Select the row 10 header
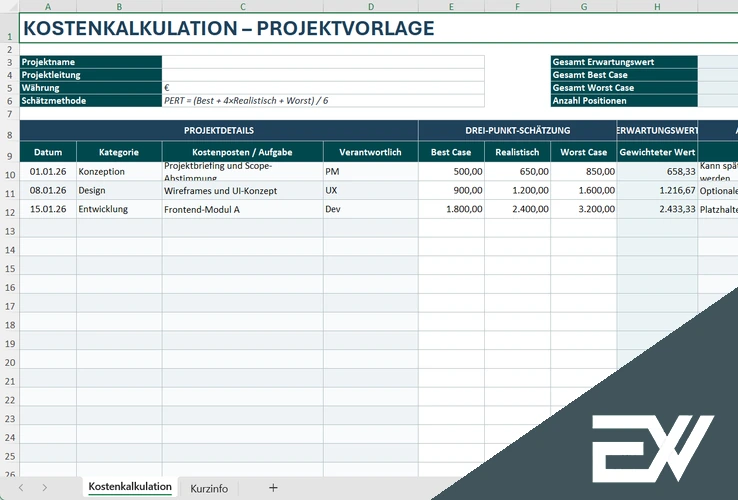 (x=9, y=171)
